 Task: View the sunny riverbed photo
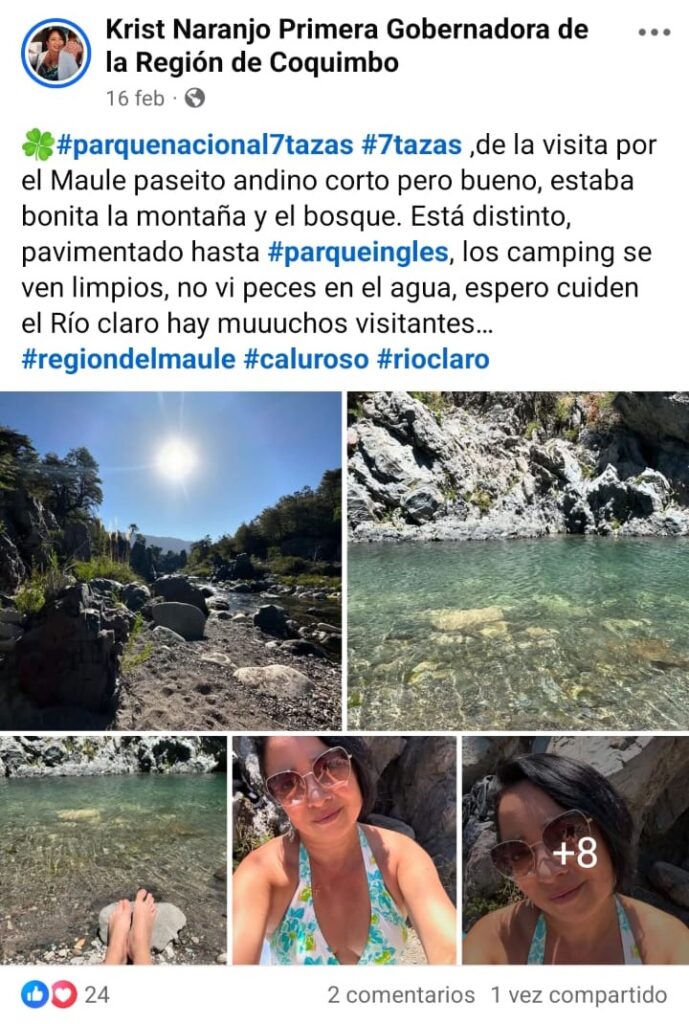[x=170, y=560]
